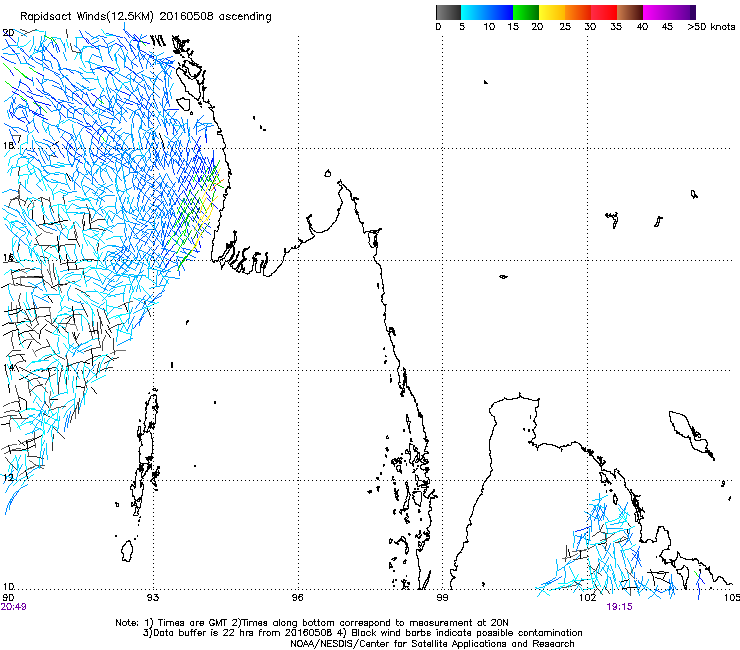Click the 'NOAA/NESDIS/Center for Satellite Applications and Research' credit
The width and height of the screenshot is (740, 650).
coord(432,644)
